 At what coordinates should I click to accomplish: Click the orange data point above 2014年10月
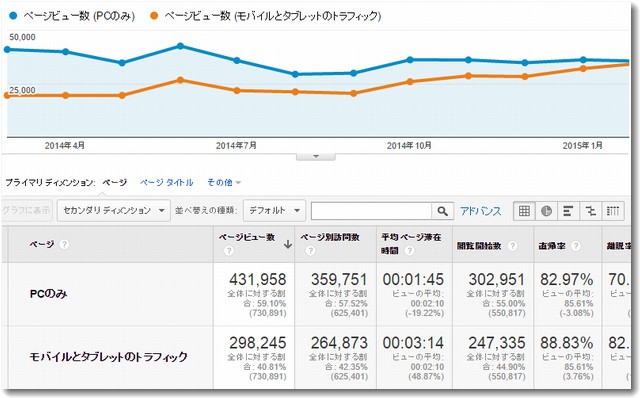(x=410, y=82)
